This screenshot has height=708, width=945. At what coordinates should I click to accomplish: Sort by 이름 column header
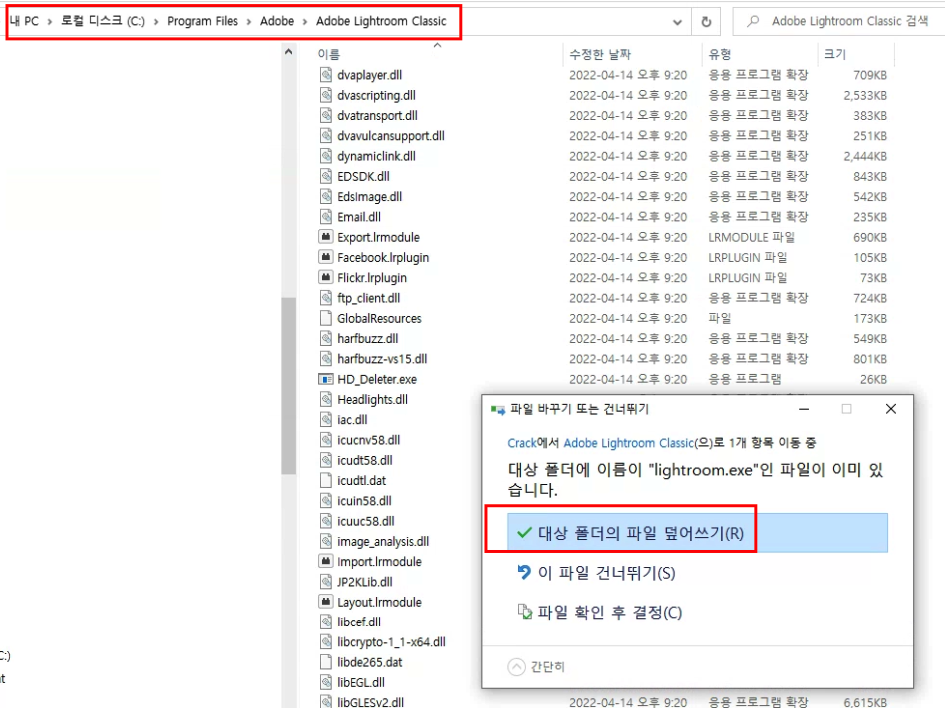tap(328, 54)
